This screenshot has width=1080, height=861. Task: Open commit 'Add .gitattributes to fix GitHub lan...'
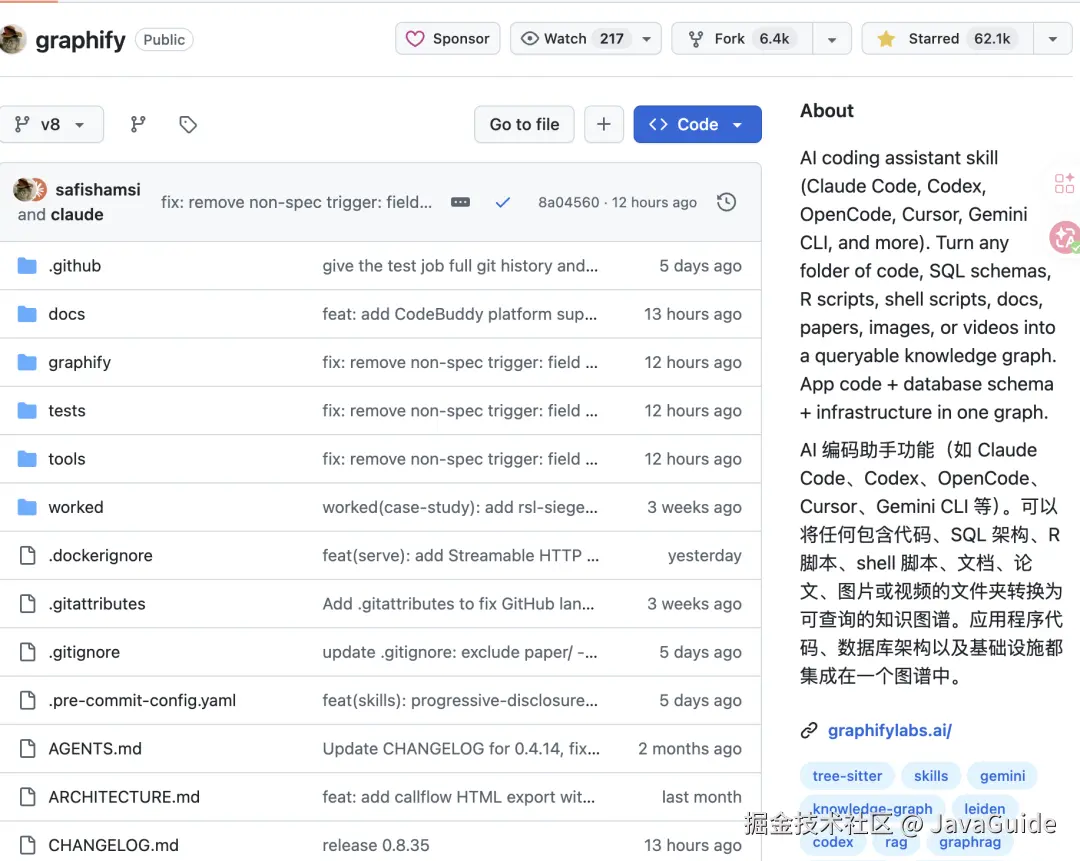tap(458, 603)
